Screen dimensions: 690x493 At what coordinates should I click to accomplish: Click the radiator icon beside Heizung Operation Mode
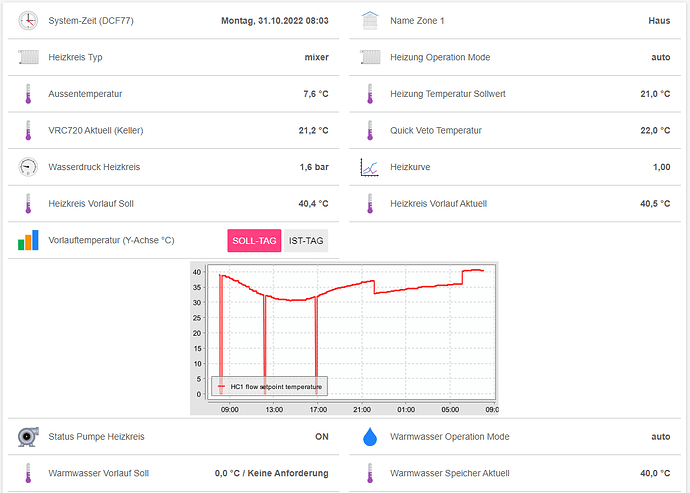[x=370, y=57]
